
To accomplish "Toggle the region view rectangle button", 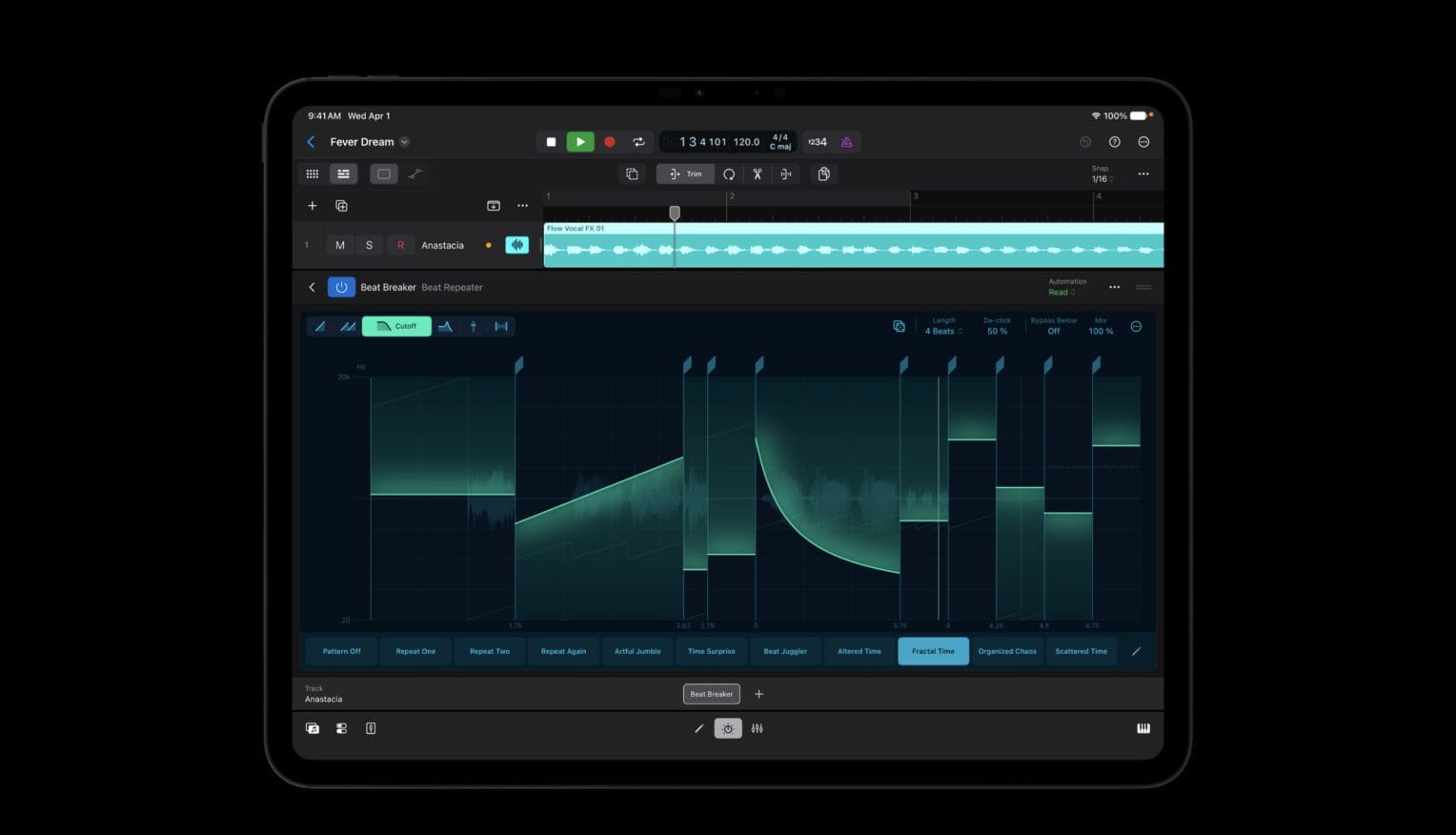I will coord(383,173).
